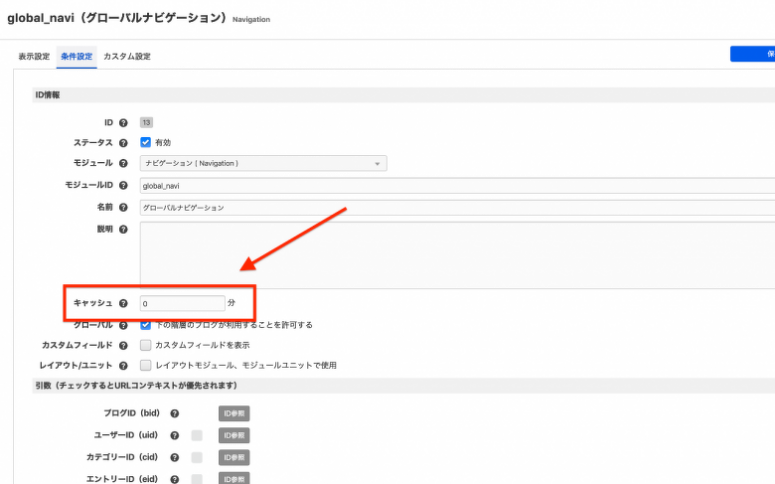Image resolution: width=775 pixels, height=484 pixels.
Task: Click help icon beside グローバル label
Action: point(124,325)
